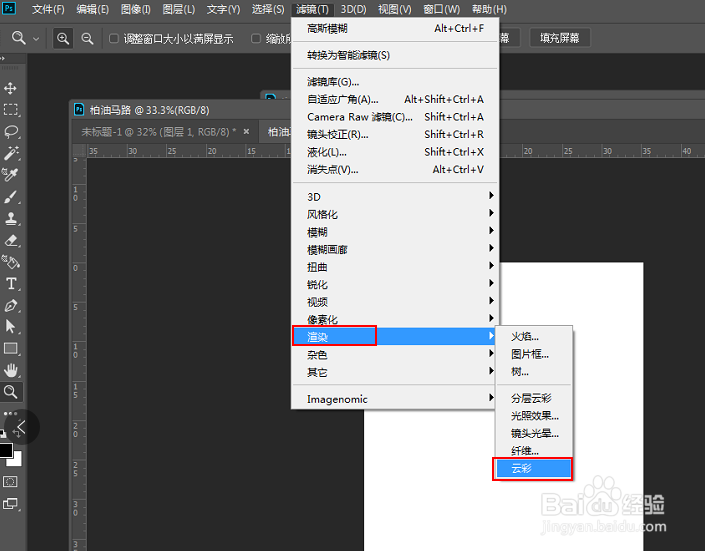Open the 文件(F) menu
Screen dimensions: 705x551
click(48, 9)
